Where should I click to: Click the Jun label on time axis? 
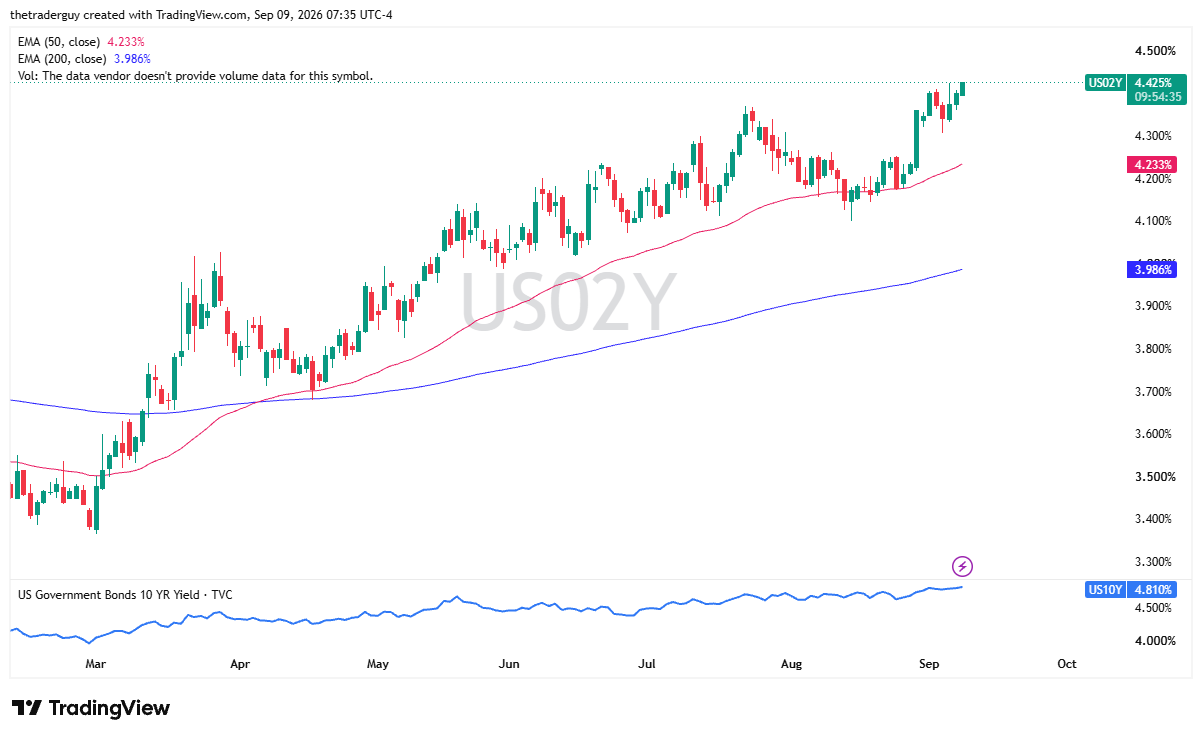click(510, 664)
